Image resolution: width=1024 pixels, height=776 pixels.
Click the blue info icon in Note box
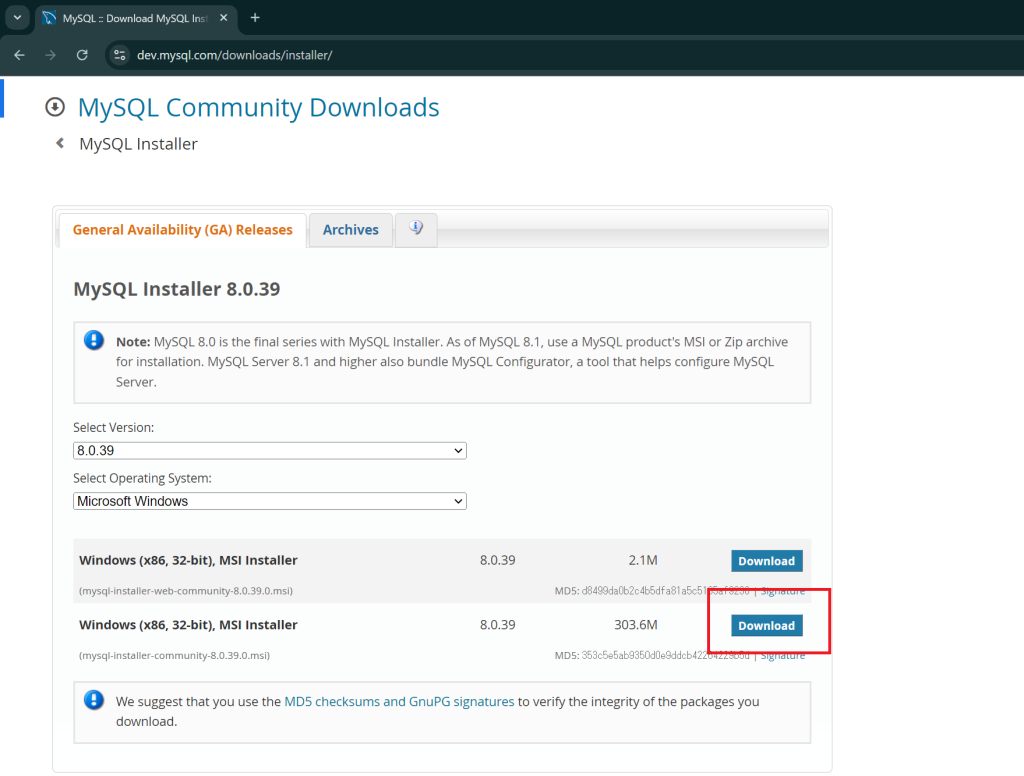tap(94, 341)
